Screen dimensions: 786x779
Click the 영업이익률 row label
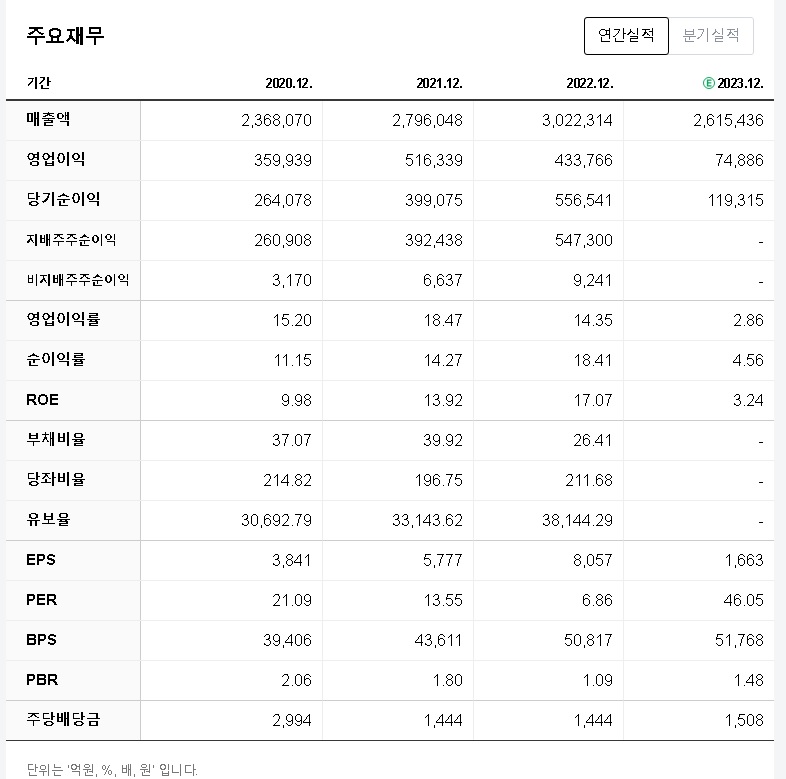click(63, 319)
